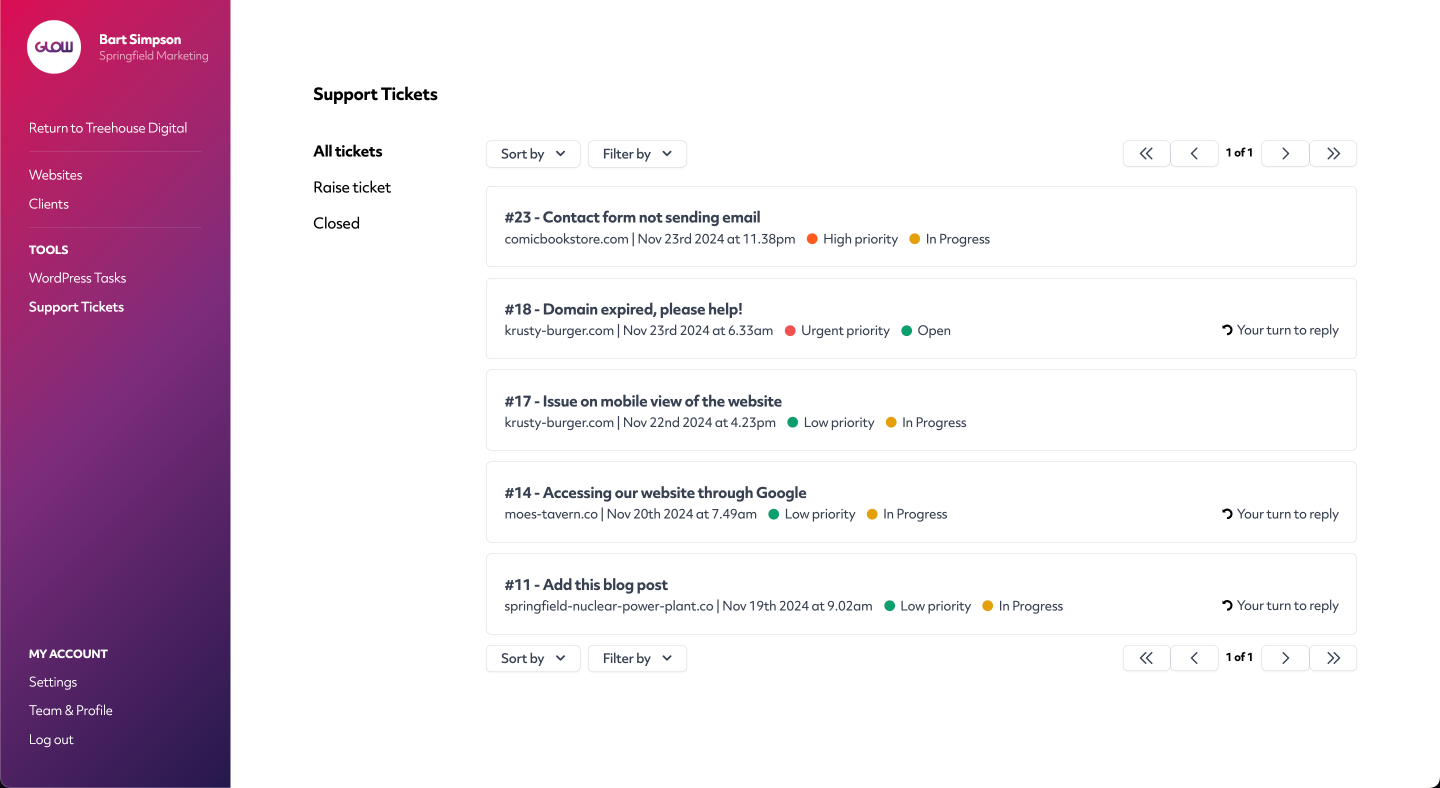
Task: Show the Closed tickets tab
Action: (336, 223)
